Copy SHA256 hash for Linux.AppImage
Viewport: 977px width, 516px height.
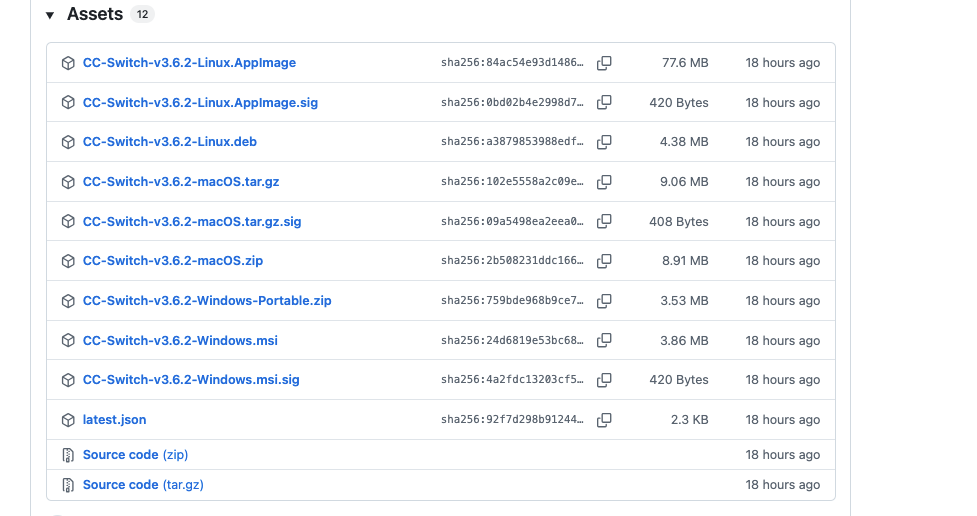604,63
